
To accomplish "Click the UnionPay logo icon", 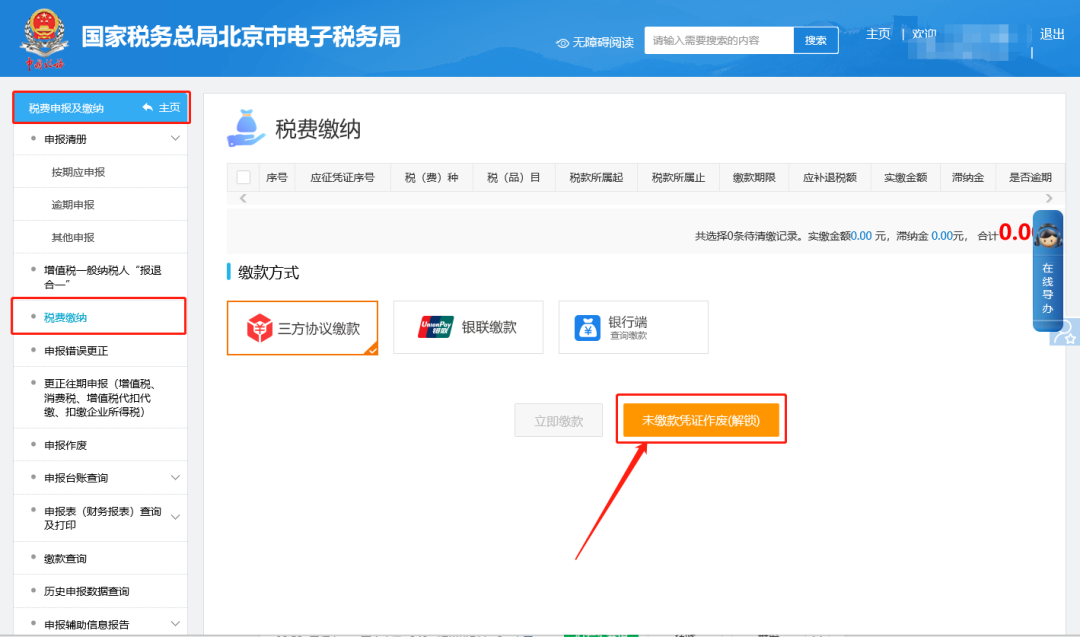I will (435, 327).
